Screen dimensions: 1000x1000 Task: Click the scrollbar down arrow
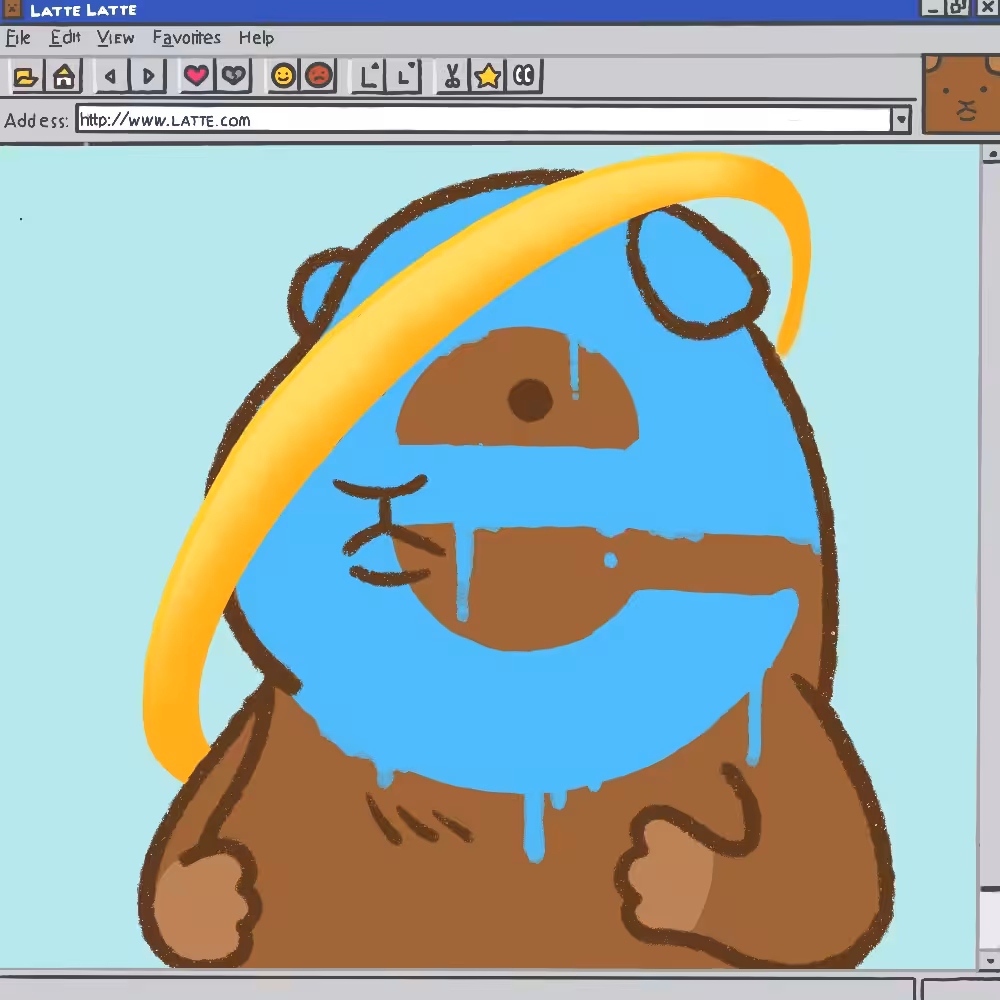990,960
